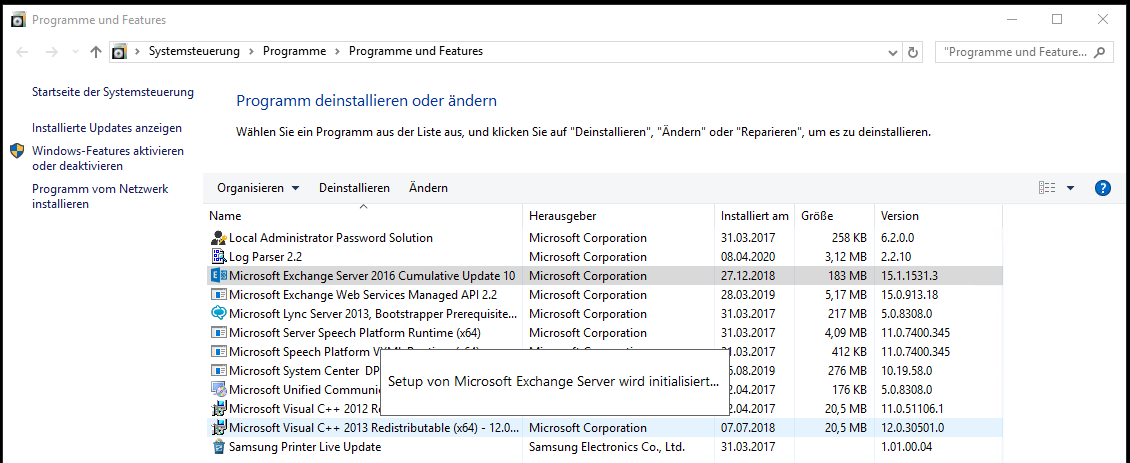Click the 3,12 MB size cell
This screenshot has width=1130, height=463.
(845, 257)
